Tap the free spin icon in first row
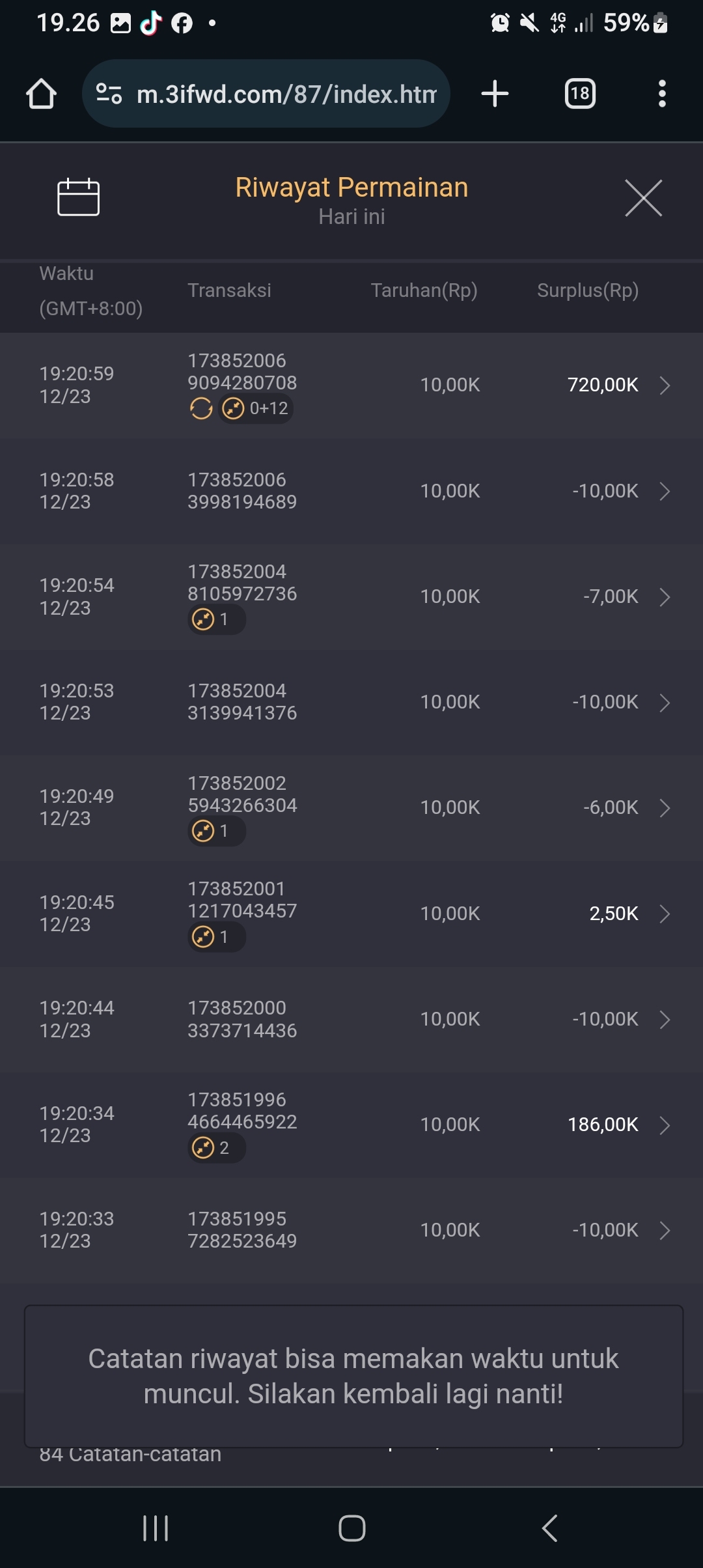Viewport: 703px width, 1568px height. point(201,409)
